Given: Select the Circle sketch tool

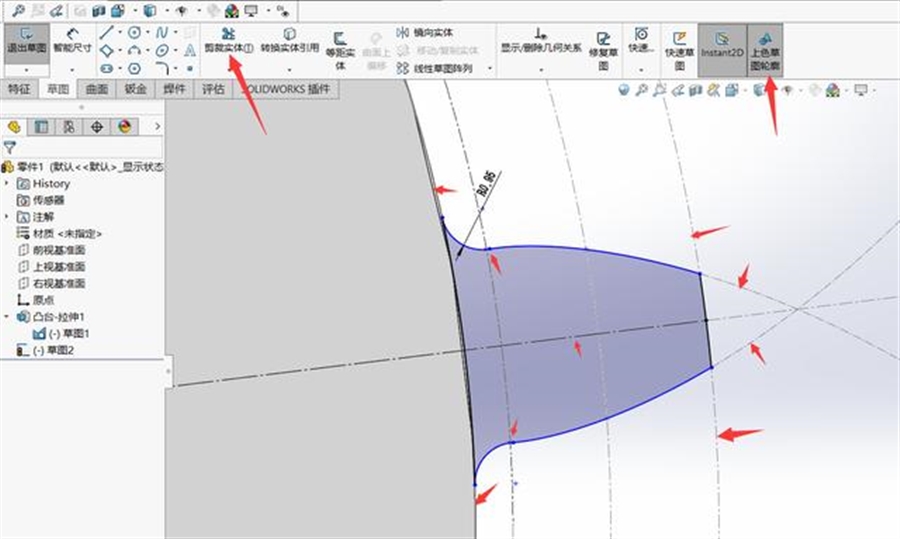Looking at the screenshot, I should coord(134,33).
